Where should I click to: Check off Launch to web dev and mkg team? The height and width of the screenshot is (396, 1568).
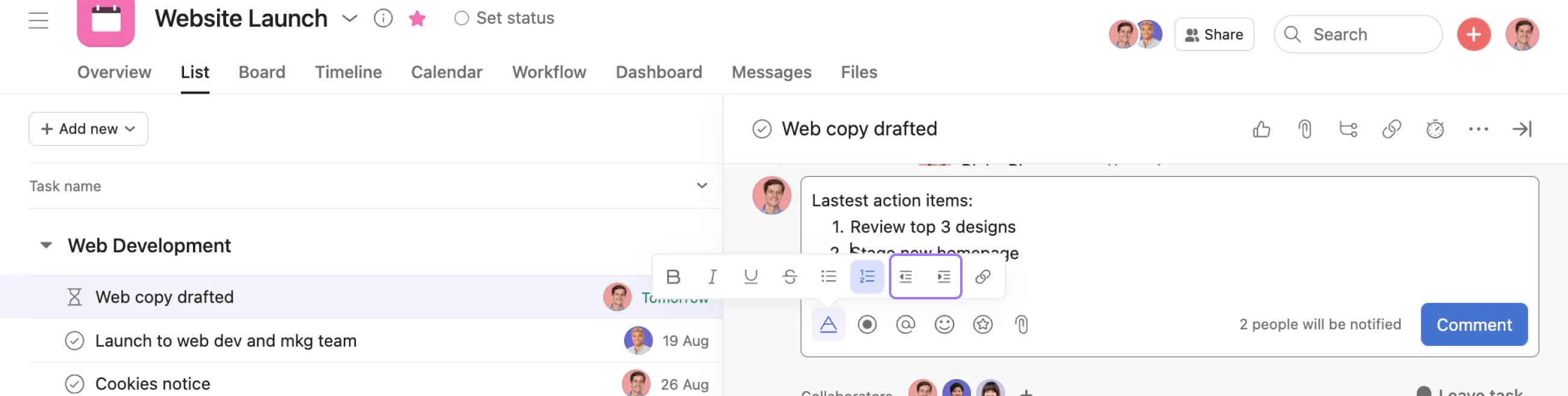(x=74, y=340)
